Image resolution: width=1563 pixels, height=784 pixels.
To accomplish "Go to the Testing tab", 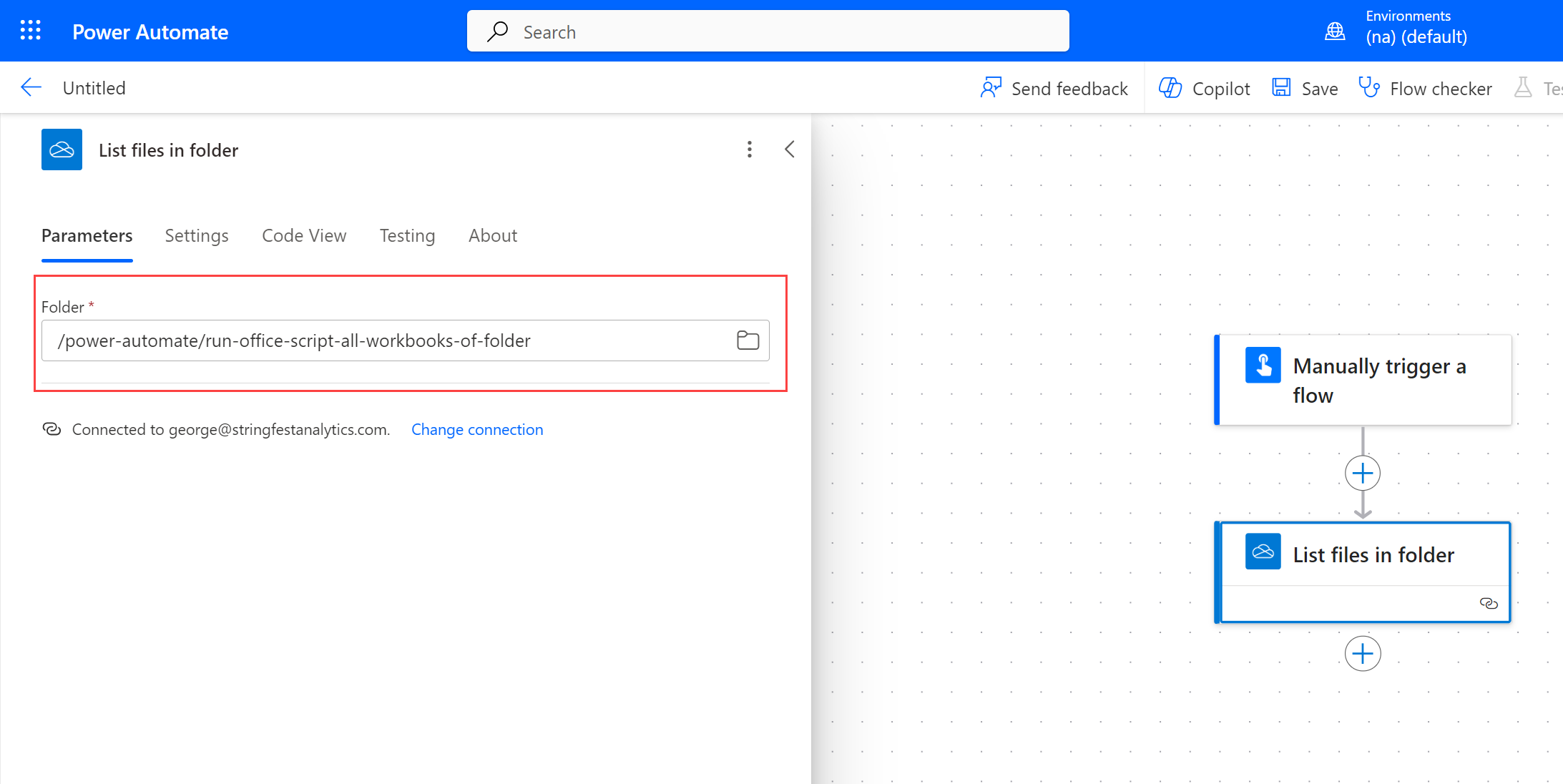I will 407,236.
